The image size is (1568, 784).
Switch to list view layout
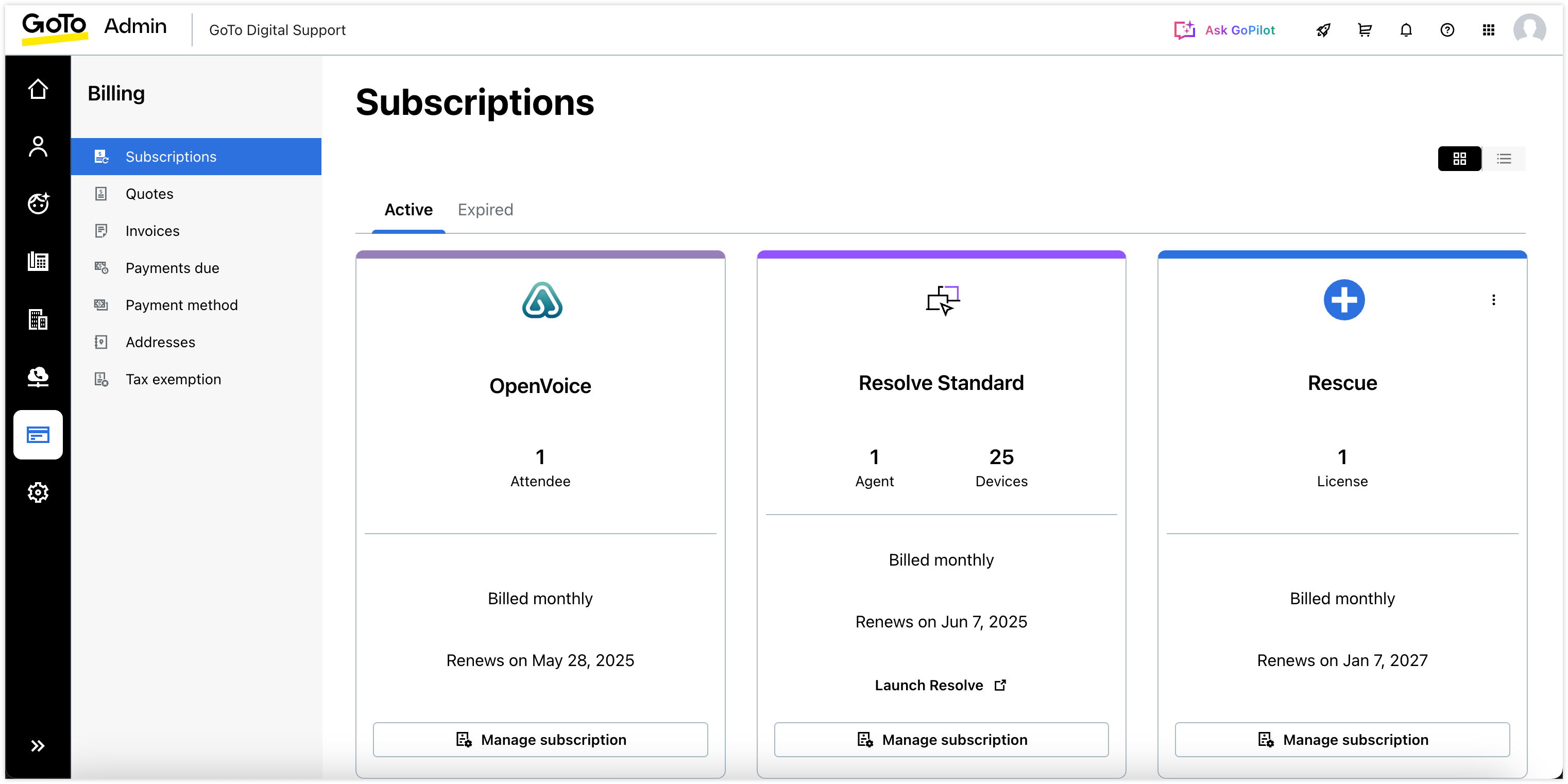click(x=1504, y=159)
